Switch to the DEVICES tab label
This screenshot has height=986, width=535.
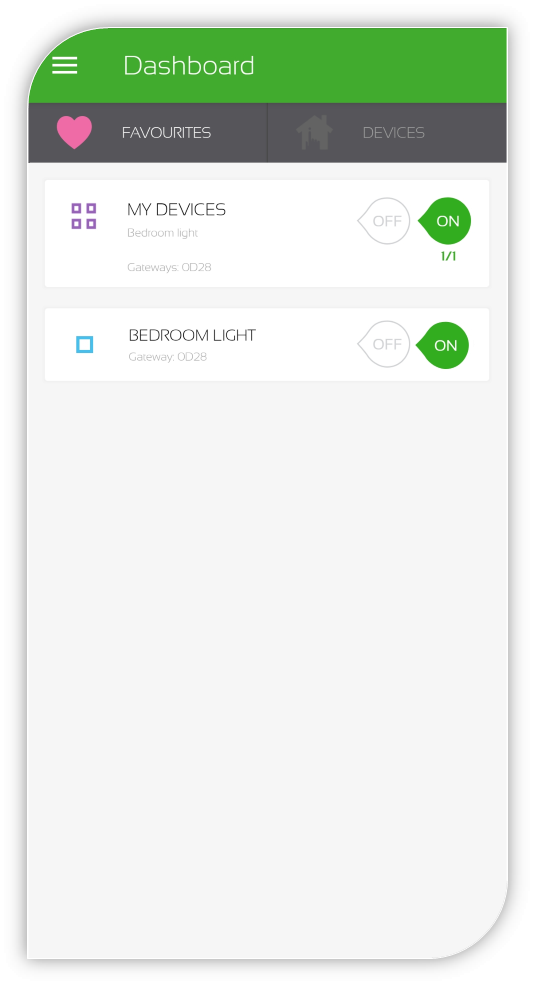394,133
